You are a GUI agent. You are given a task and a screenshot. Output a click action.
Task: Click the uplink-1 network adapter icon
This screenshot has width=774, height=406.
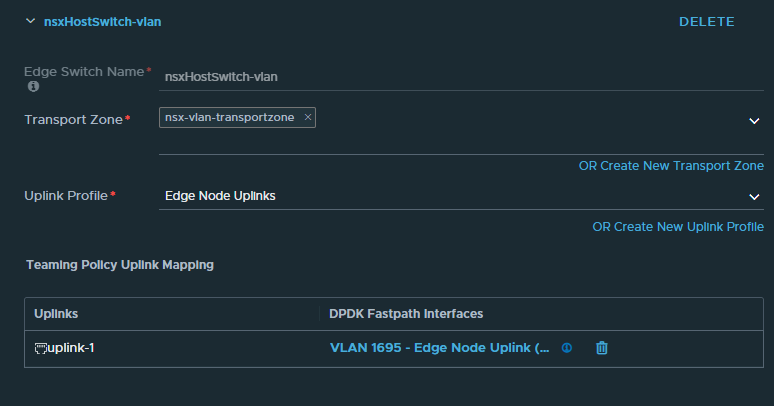41,348
